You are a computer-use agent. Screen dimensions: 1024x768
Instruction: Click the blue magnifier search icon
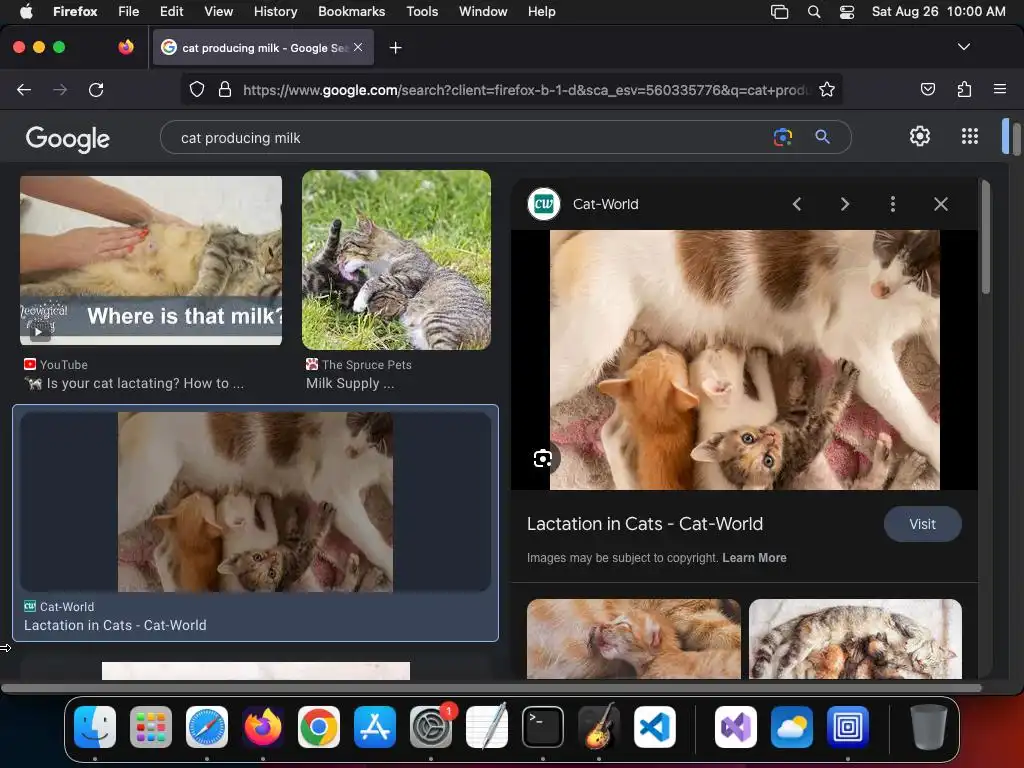822,137
